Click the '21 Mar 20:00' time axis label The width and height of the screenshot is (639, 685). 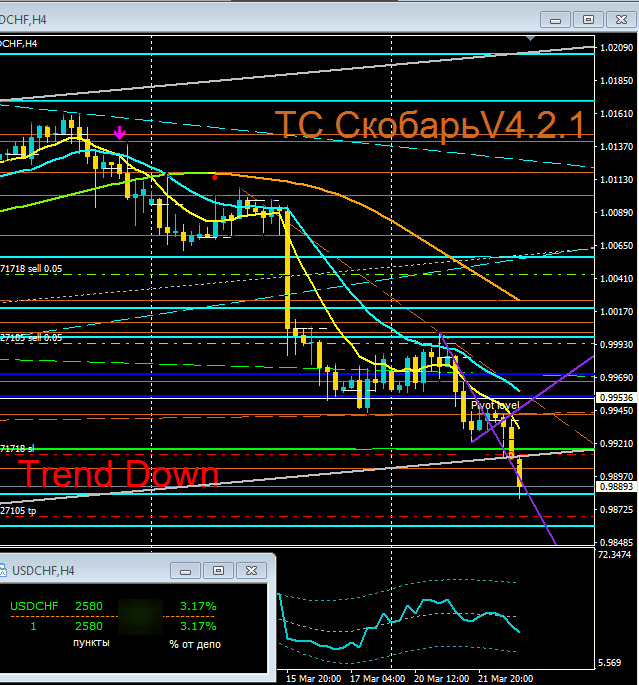505,675
